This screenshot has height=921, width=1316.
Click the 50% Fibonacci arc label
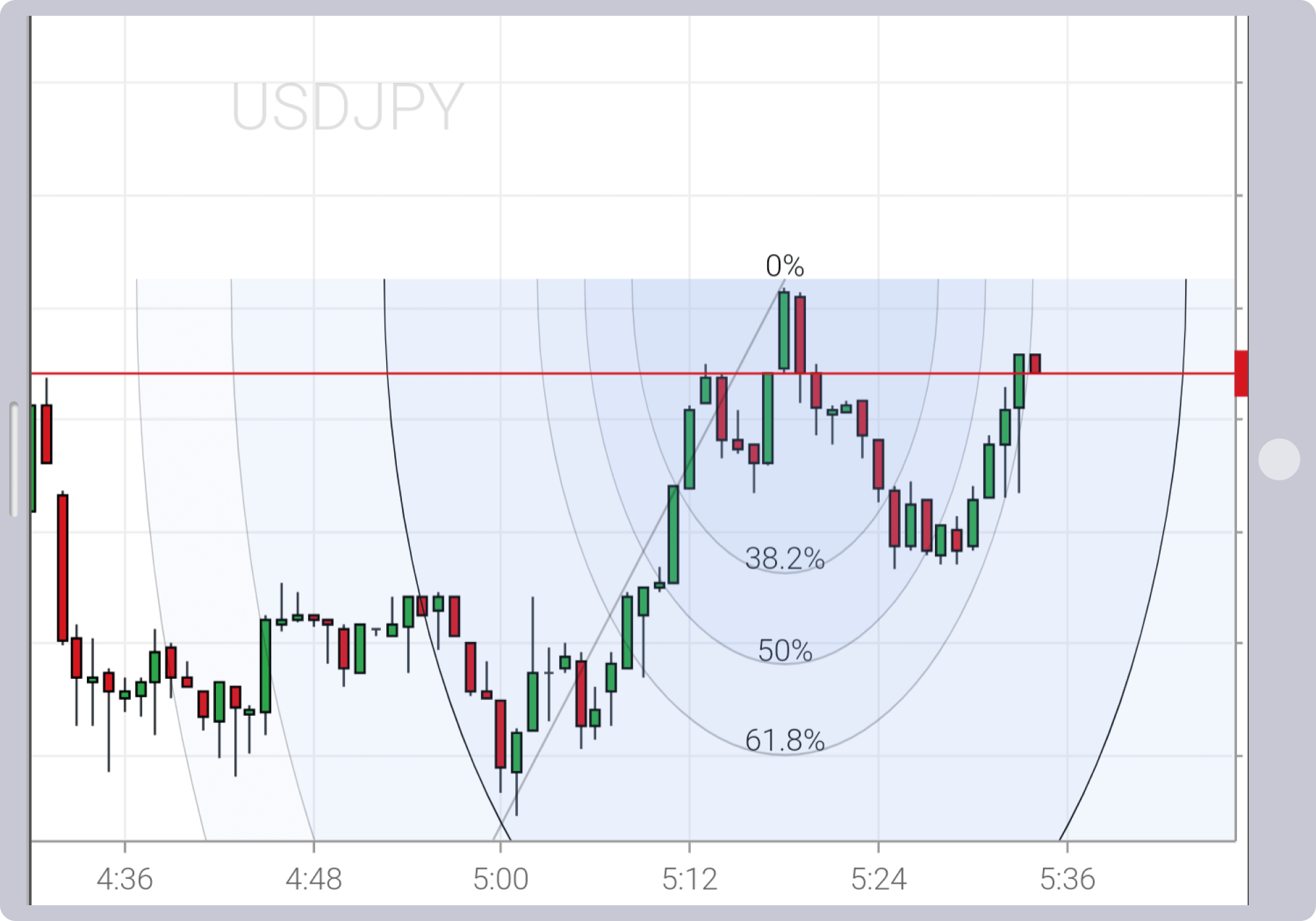pyautogui.click(x=784, y=651)
